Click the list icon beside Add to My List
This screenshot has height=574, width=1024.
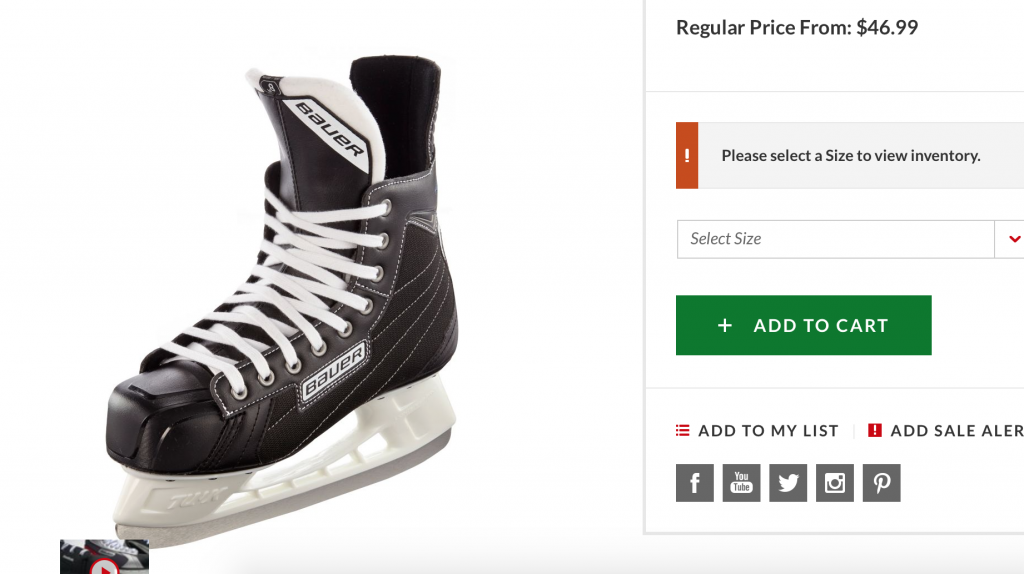coord(683,431)
